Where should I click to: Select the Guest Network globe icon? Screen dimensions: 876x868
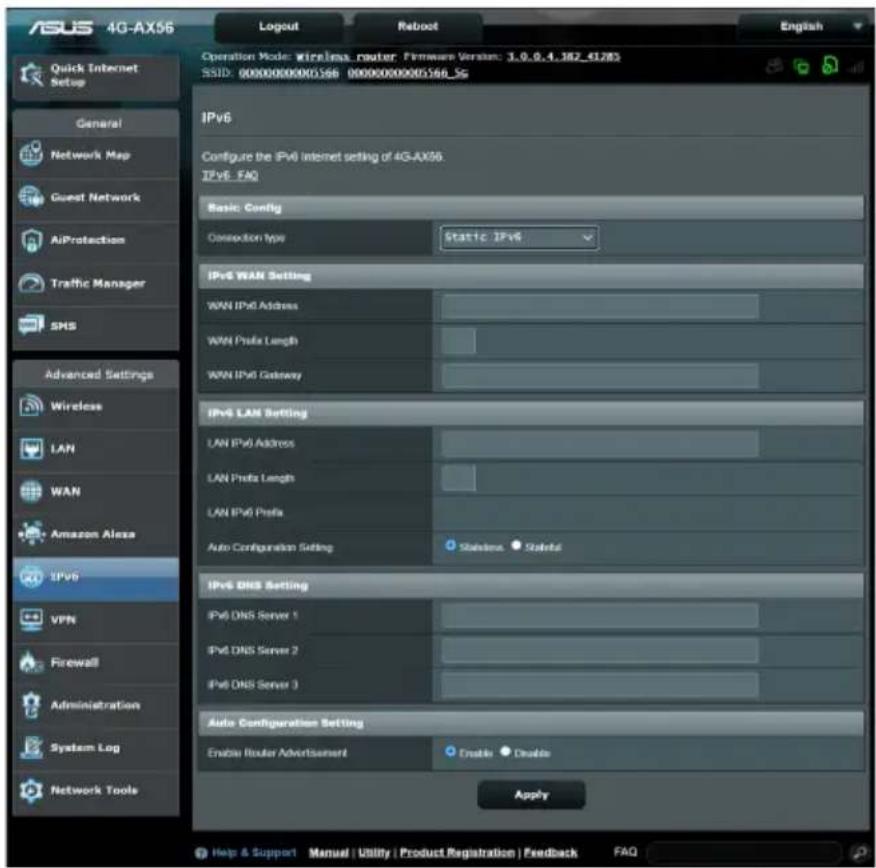click(31, 197)
